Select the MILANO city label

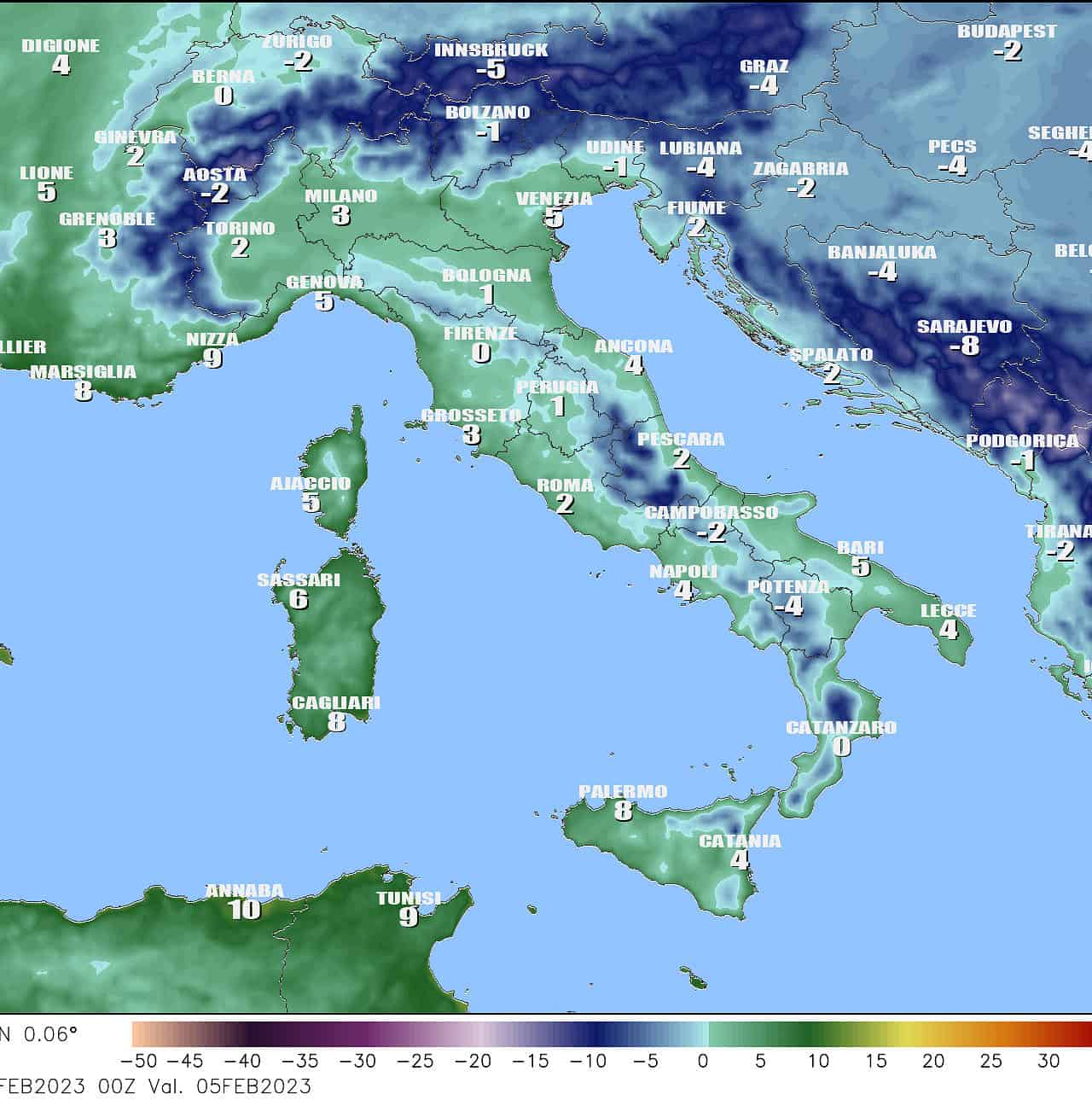click(341, 195)
